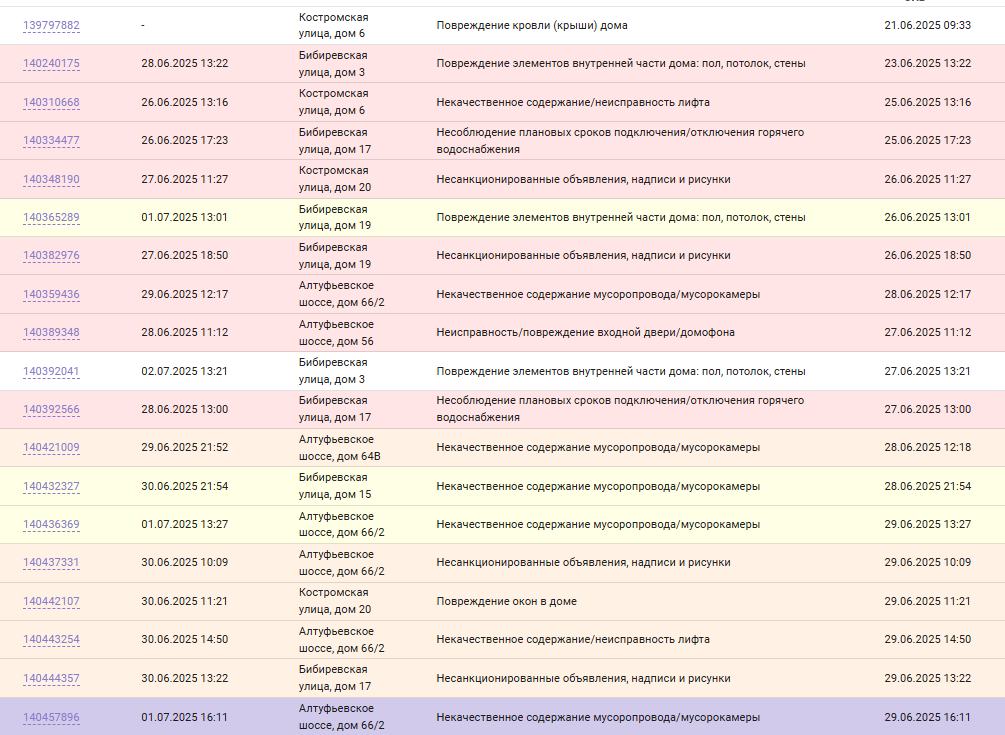This screenshot has height=735, width=1005.
Task: Open request link 140437331
Action: coord(51,562)
